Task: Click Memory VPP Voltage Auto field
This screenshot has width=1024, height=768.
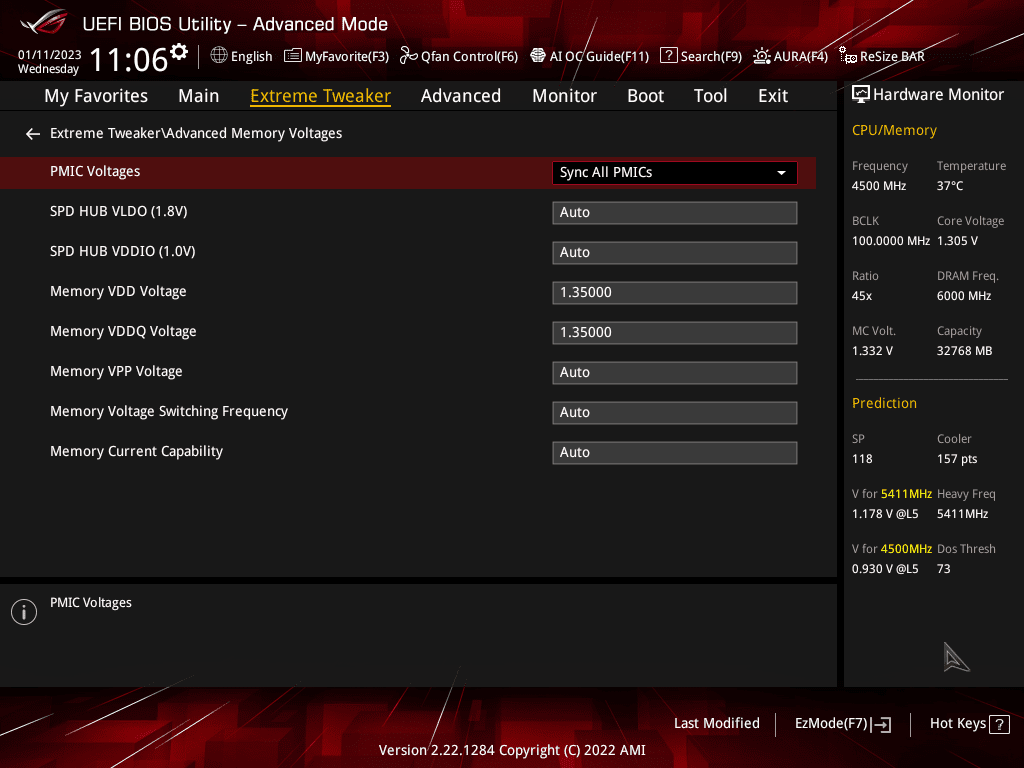Action: pyautogui.click(x=675, y=373)
